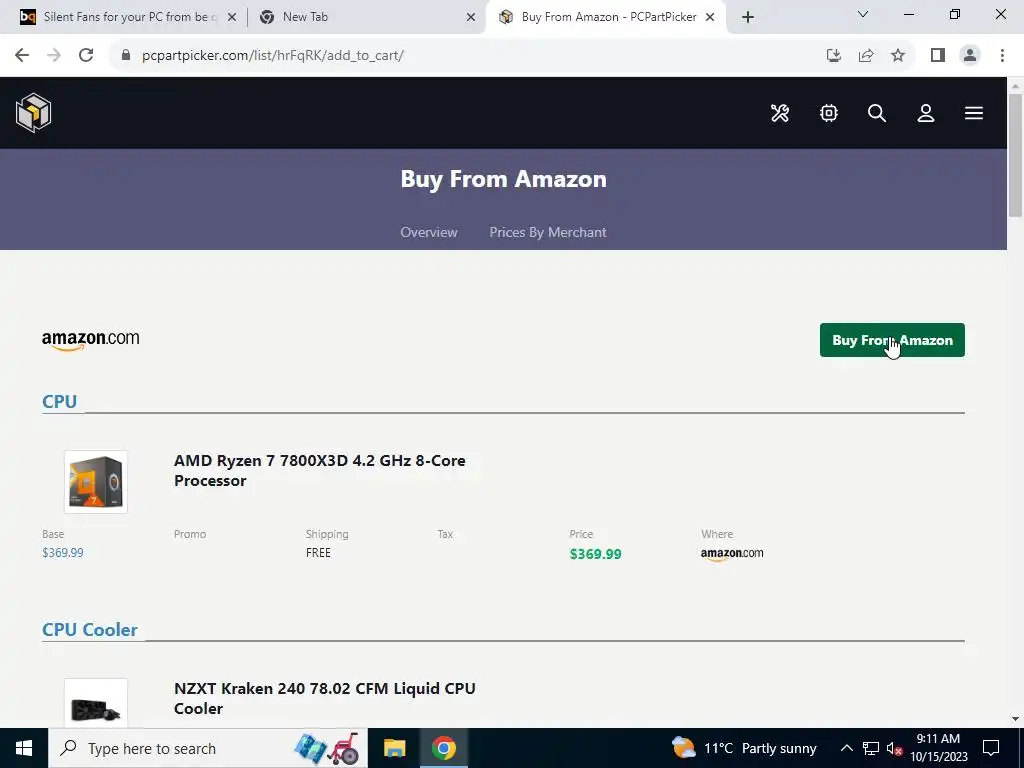Image resolution: width=1024 pixels, height=768 pixels.
Task: Expand the tab search chevron
Action: [863, 14]
